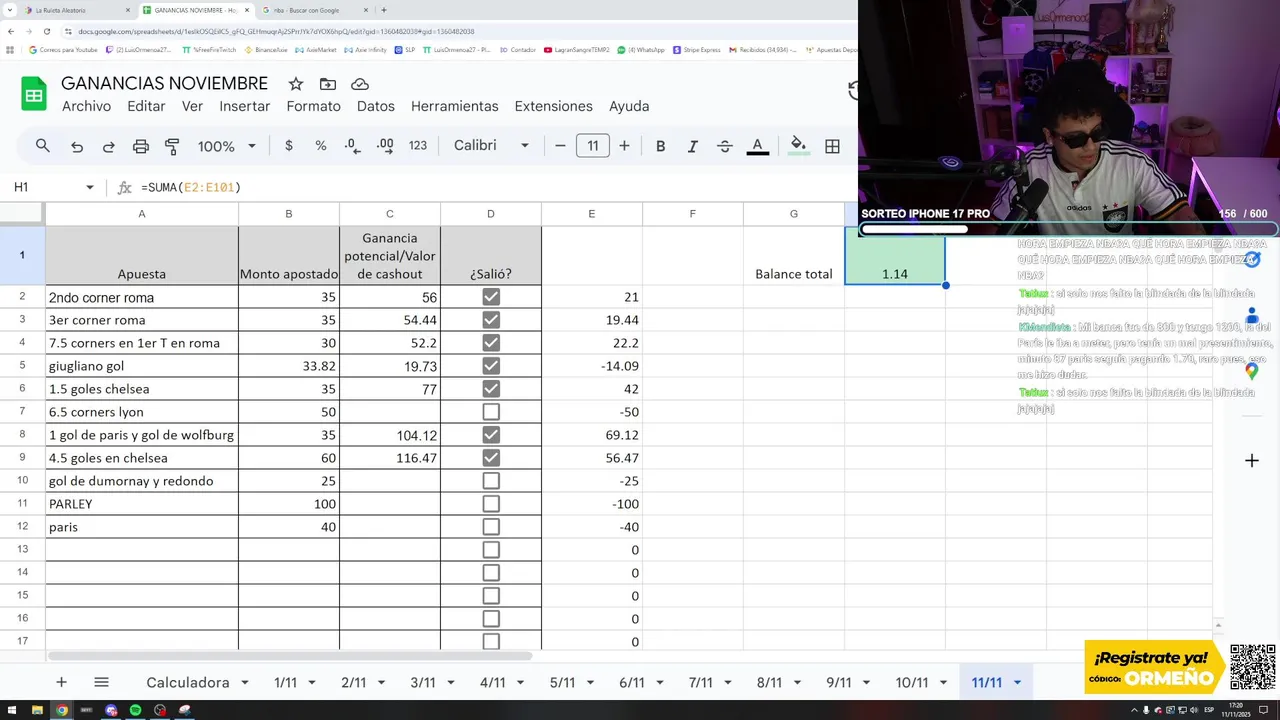Uncheck ¿Salió? for 2ndo corner roma
This screenshot has width=1280, height=720.
tap(491, 297)
